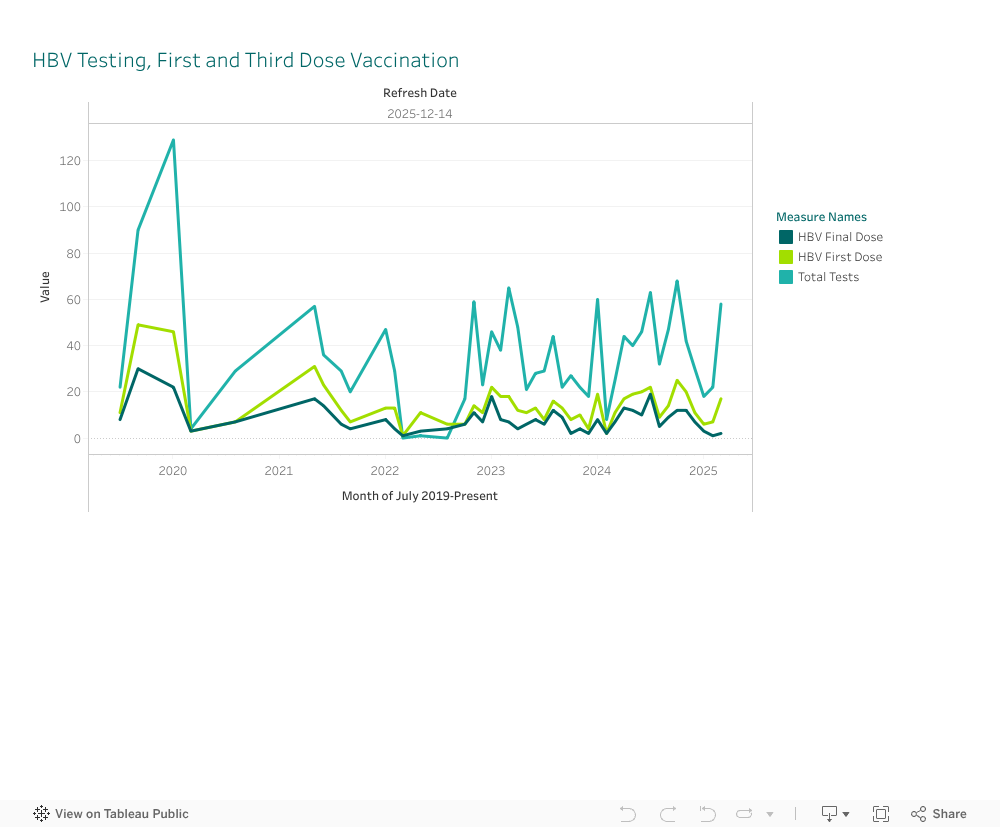Enter full screen mode
Image resolution: width=1000 pixels, height=827 pixels.
pos(881,814)
